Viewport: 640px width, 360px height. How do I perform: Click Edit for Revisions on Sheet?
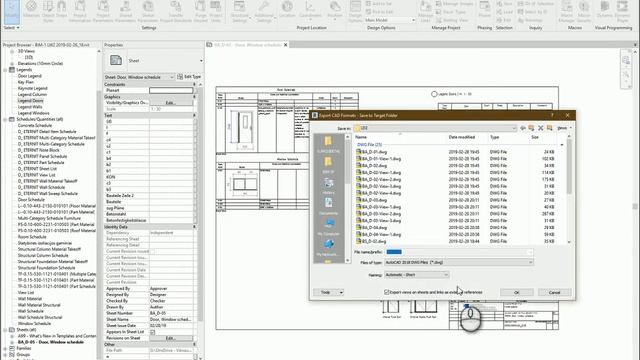(171, 338)
